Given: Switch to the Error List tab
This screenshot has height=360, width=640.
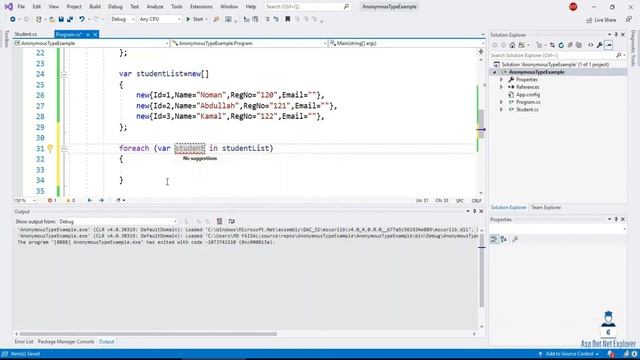Looking at the screenshot, I should click(x=24, y=342).
